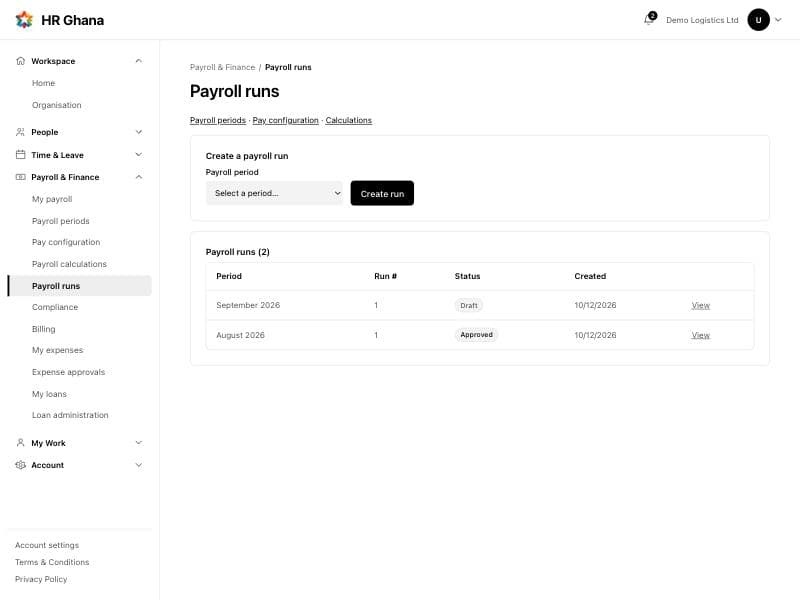Click the Pay configuration link under heading
This screenshot has width=800, height=600.
pyautogui.click(x=285, y=120)
